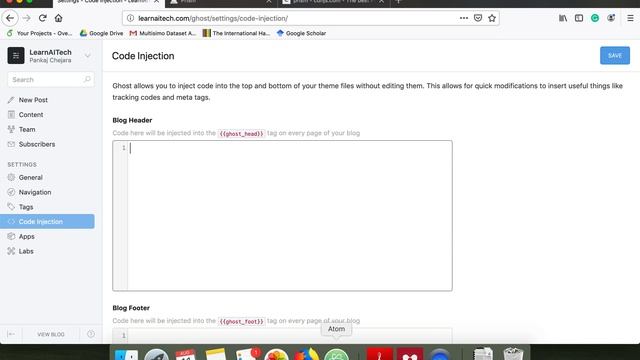The width and height of the screenshot is (640, 360).
Task: Save page to Pocket
Action: click(478, 18)
